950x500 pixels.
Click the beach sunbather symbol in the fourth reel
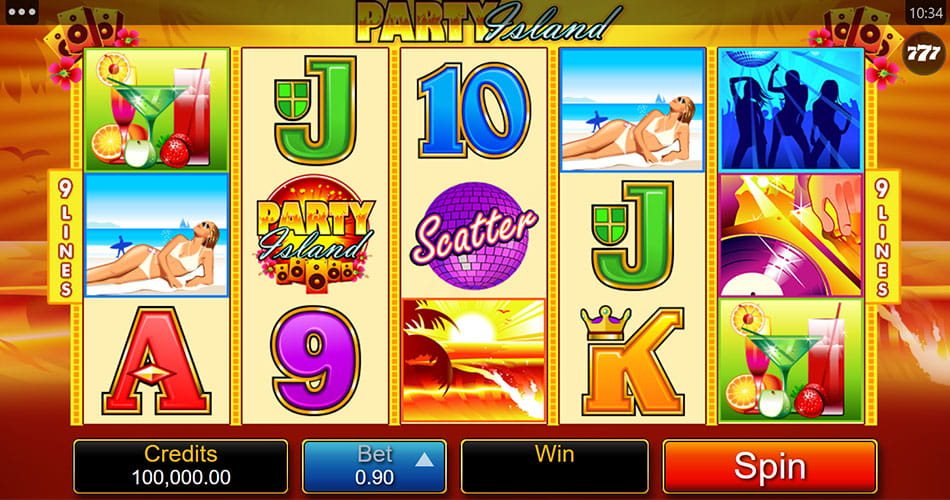tap(632, 110)
